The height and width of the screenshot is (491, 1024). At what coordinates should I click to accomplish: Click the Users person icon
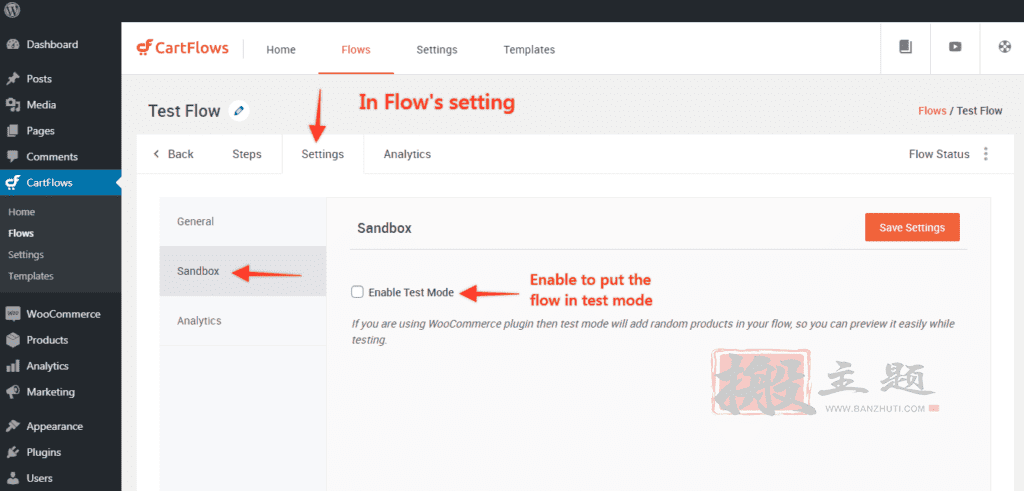tap(12, 479)
